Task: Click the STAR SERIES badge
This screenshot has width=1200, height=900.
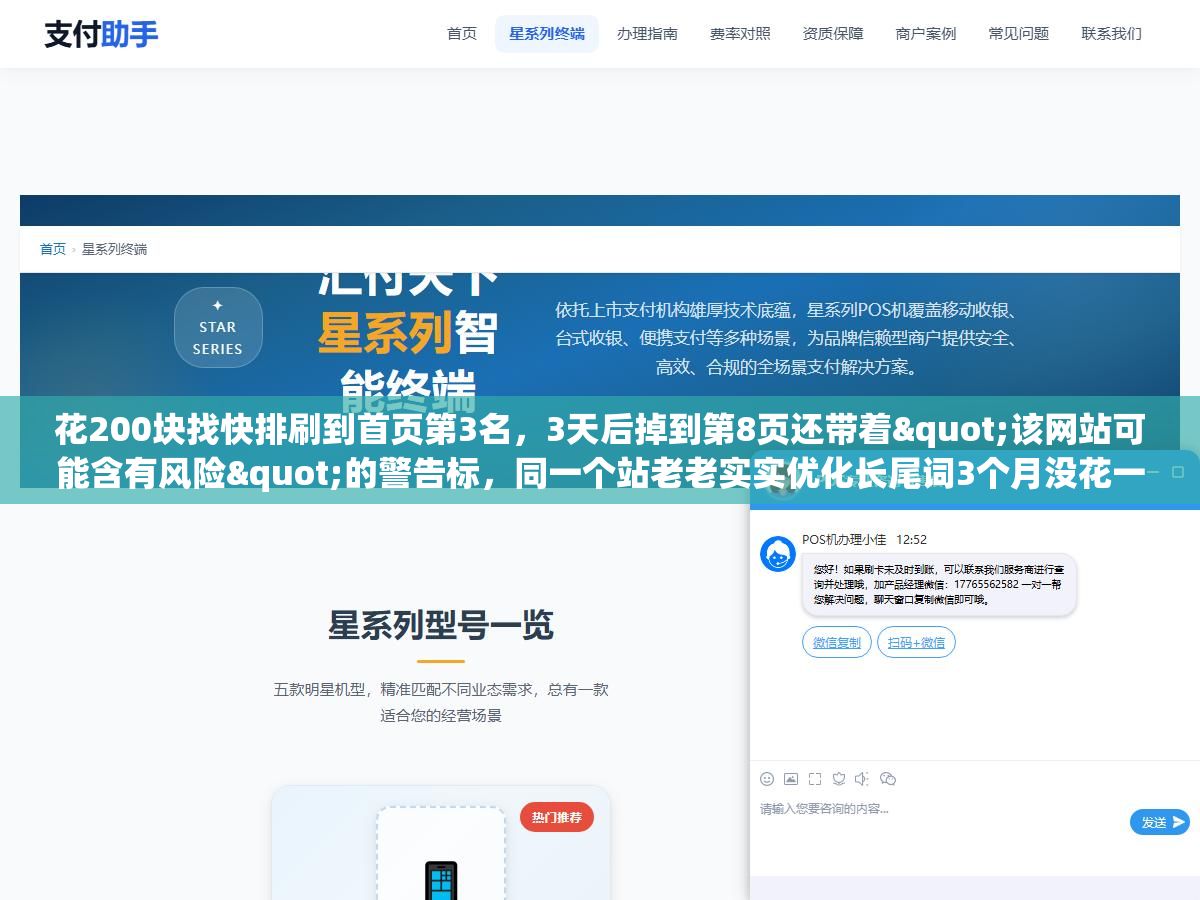Action: [218, 327]
